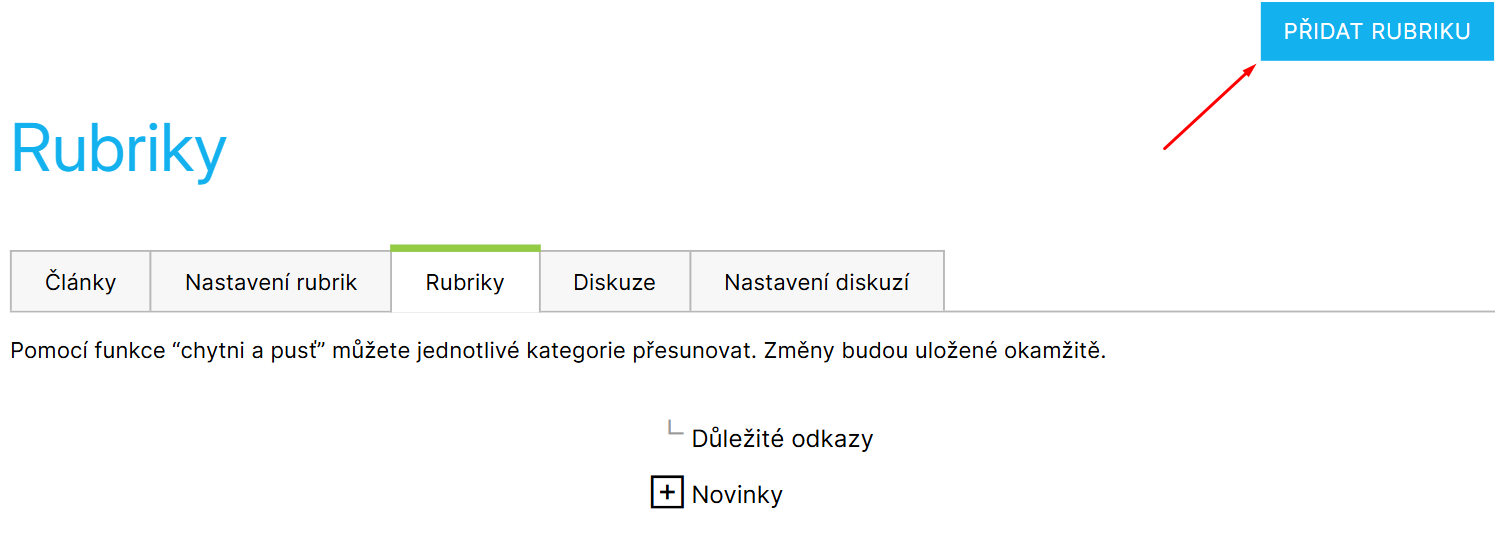The image size is (1495, 552).
Task: Open the Nastavení rubrik tab
Action: click(x=270, y=282)
